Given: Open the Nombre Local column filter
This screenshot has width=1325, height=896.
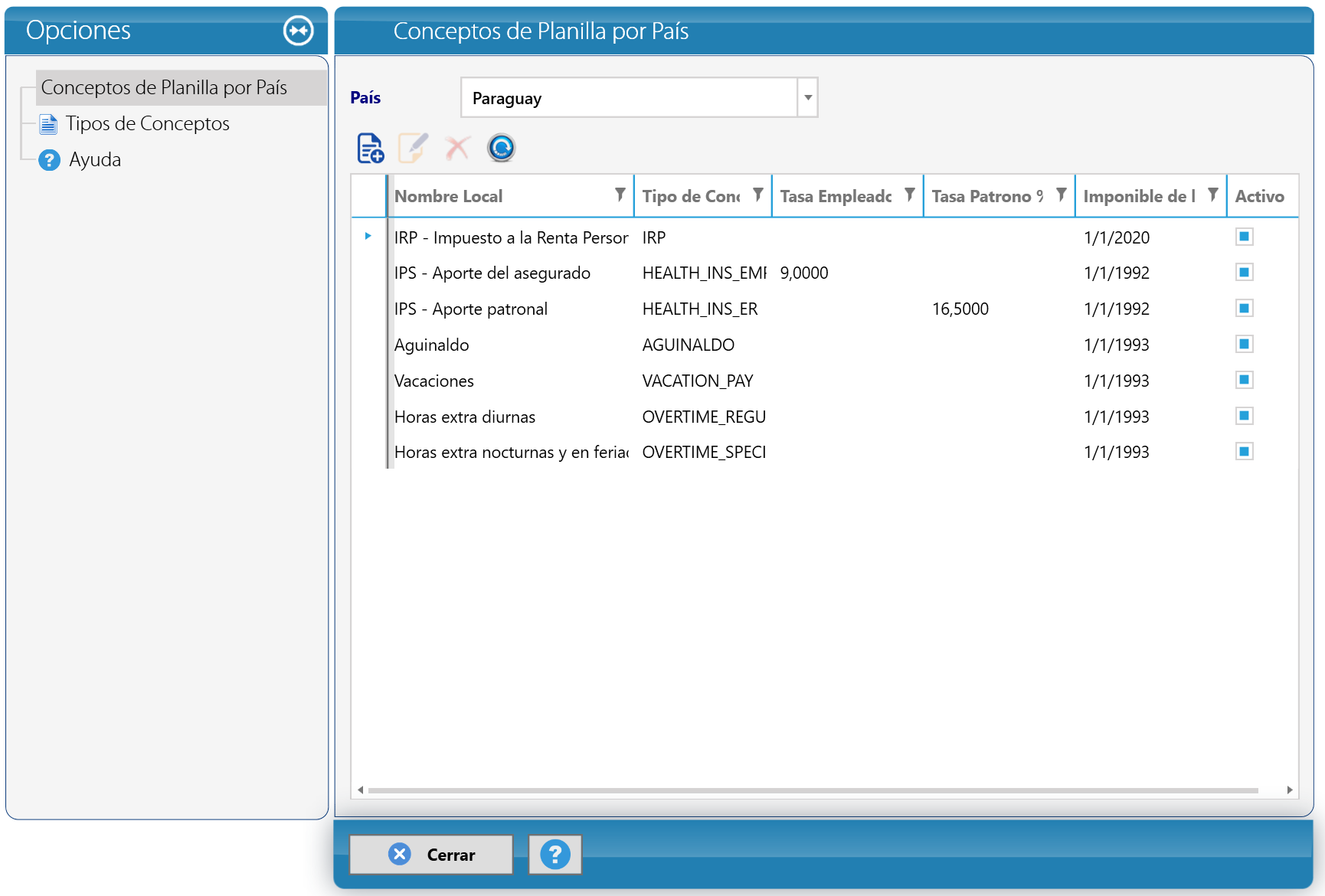Looking at the screenshot, I should pyautogui.click(x=620, y=195).
